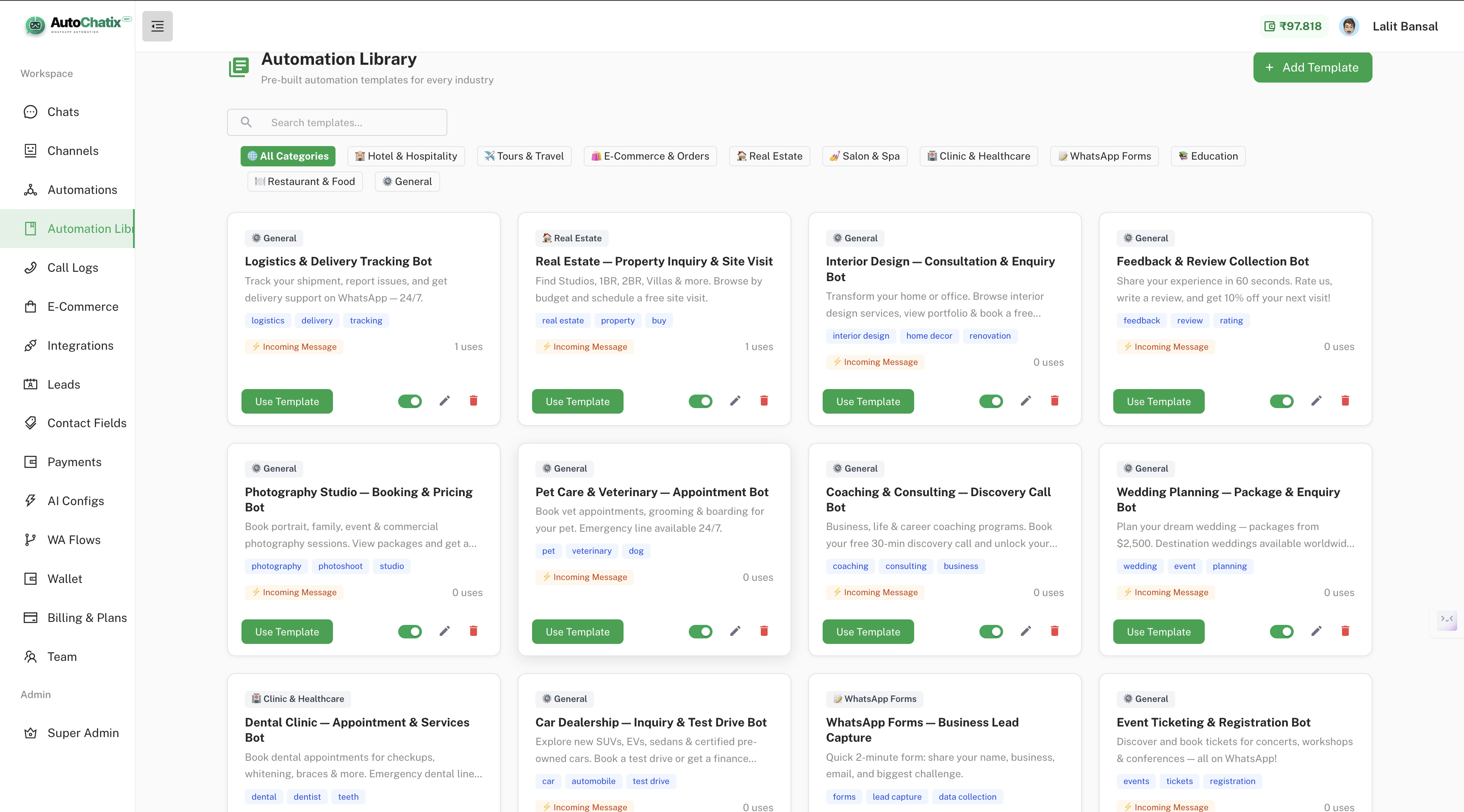Click the AutoChatix logo
1464x812 pixels.
pyautogui.click(x=78, y=25)
